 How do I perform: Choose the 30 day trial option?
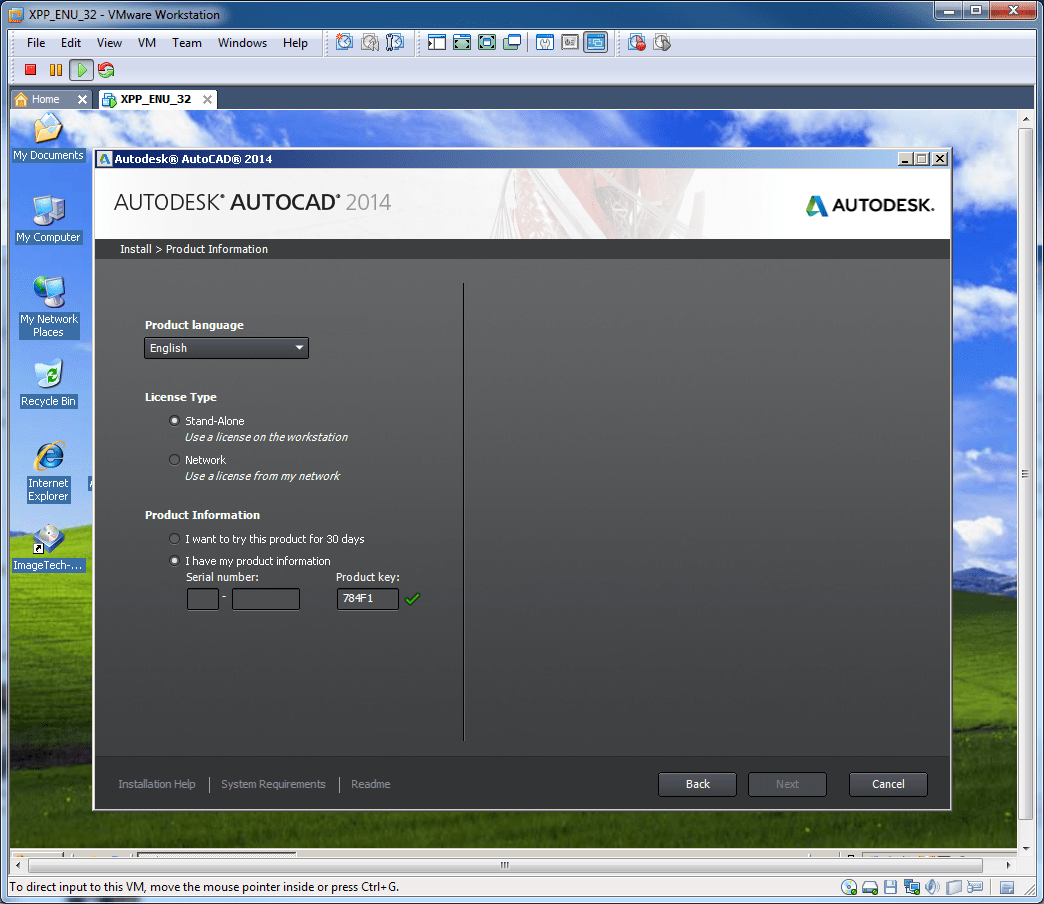tap(174, 539)
